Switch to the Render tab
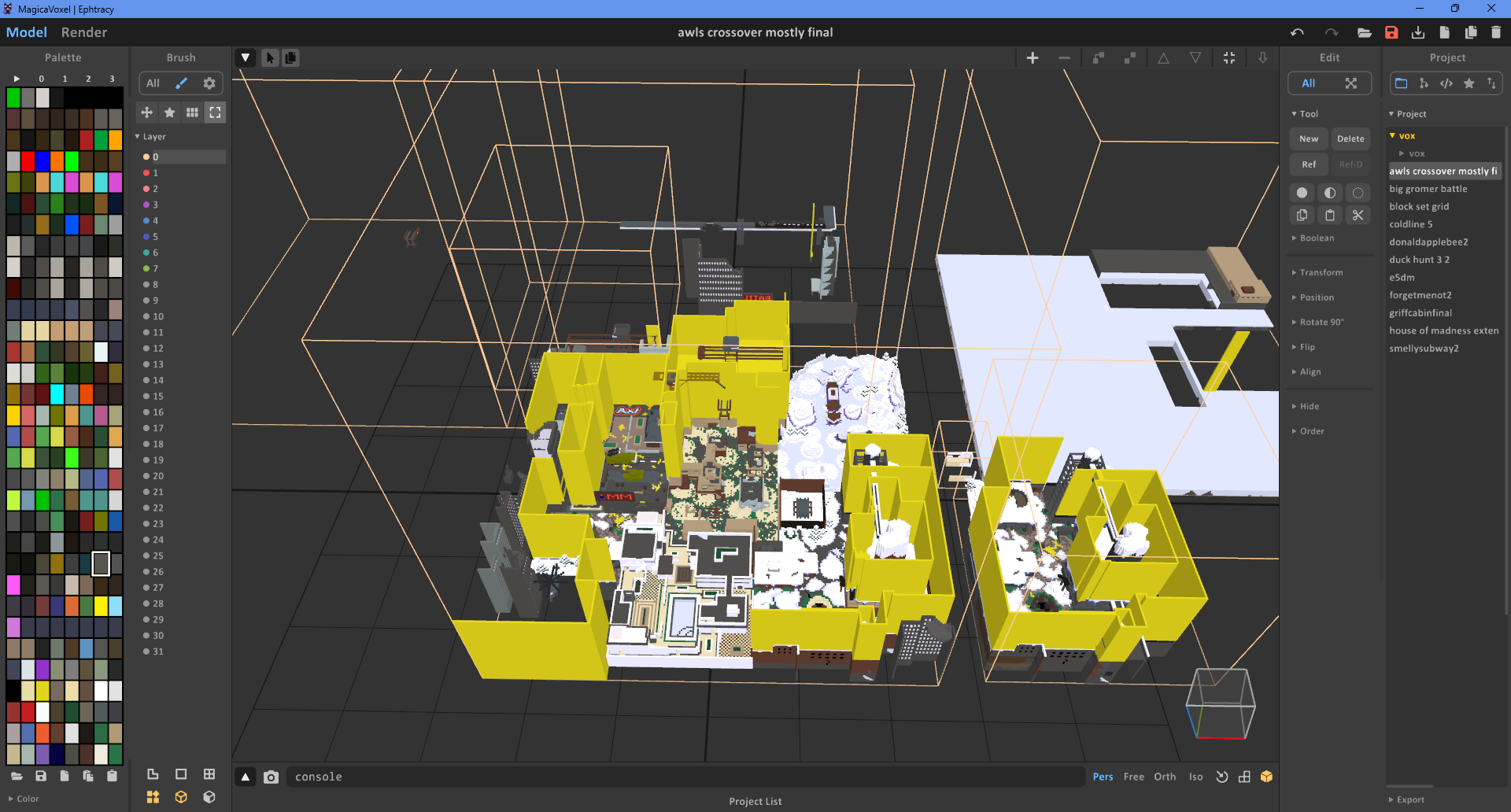The height and width of the screenshot is (812, 1511). pyautogui.click(x=84, y=32)
